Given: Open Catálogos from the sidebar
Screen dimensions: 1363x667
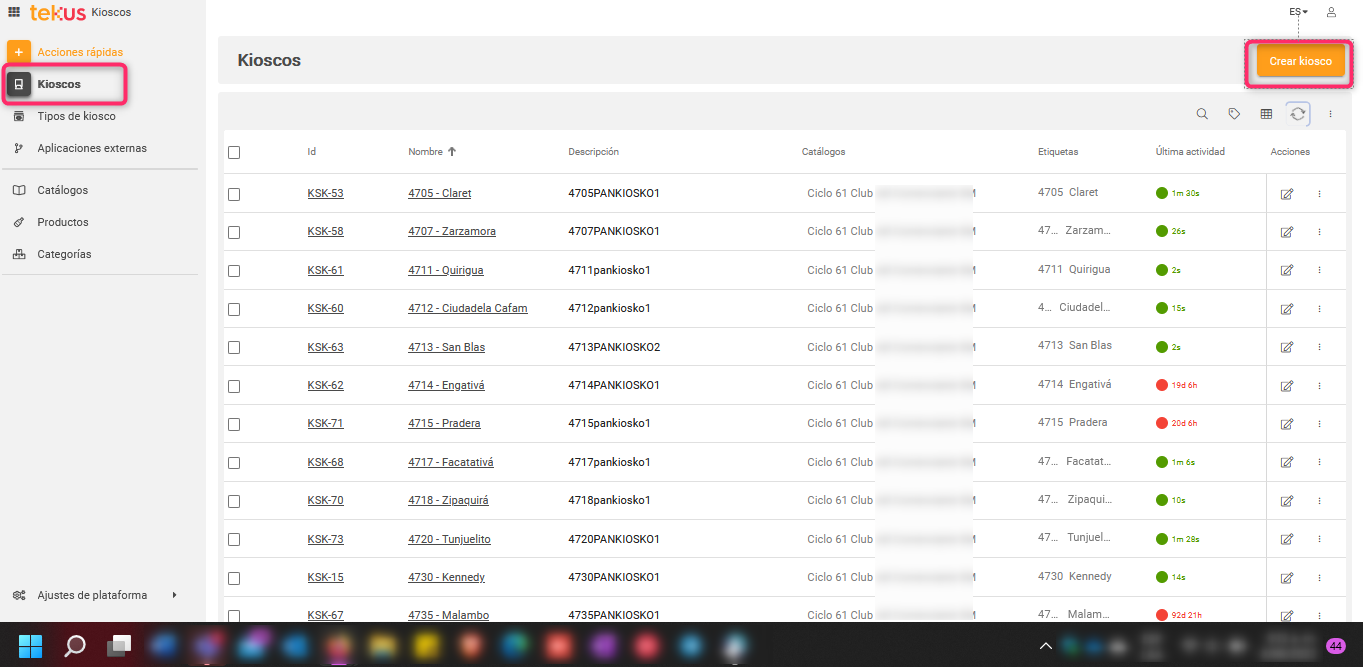Looking at the screenshot, I should 62,190.
